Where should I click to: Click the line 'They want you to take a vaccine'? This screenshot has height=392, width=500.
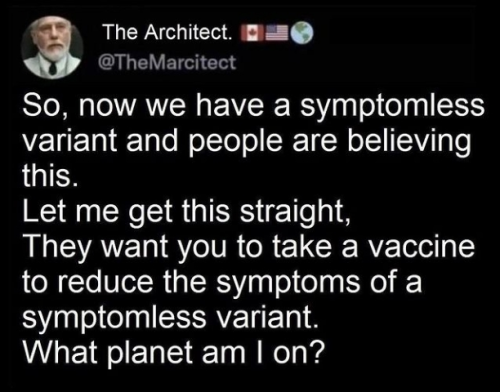tap(248, 247)
